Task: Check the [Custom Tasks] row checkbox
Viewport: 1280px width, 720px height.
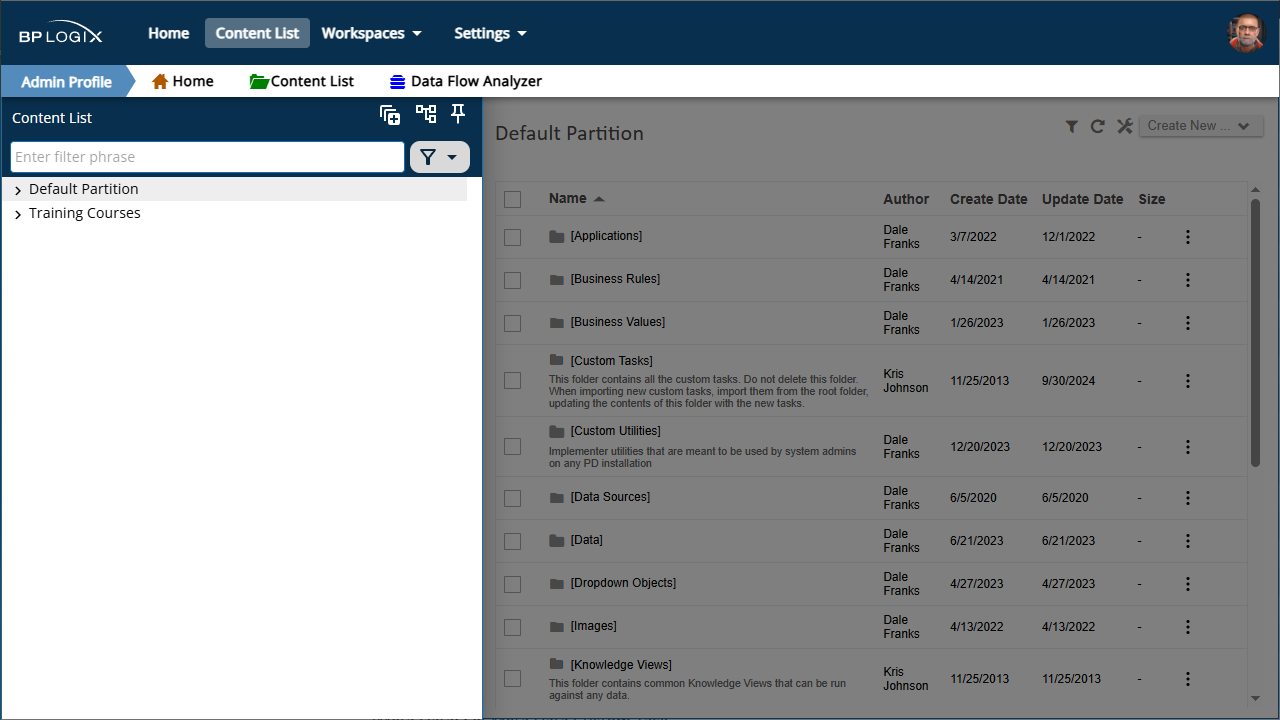Action: [x=513, y=380]
